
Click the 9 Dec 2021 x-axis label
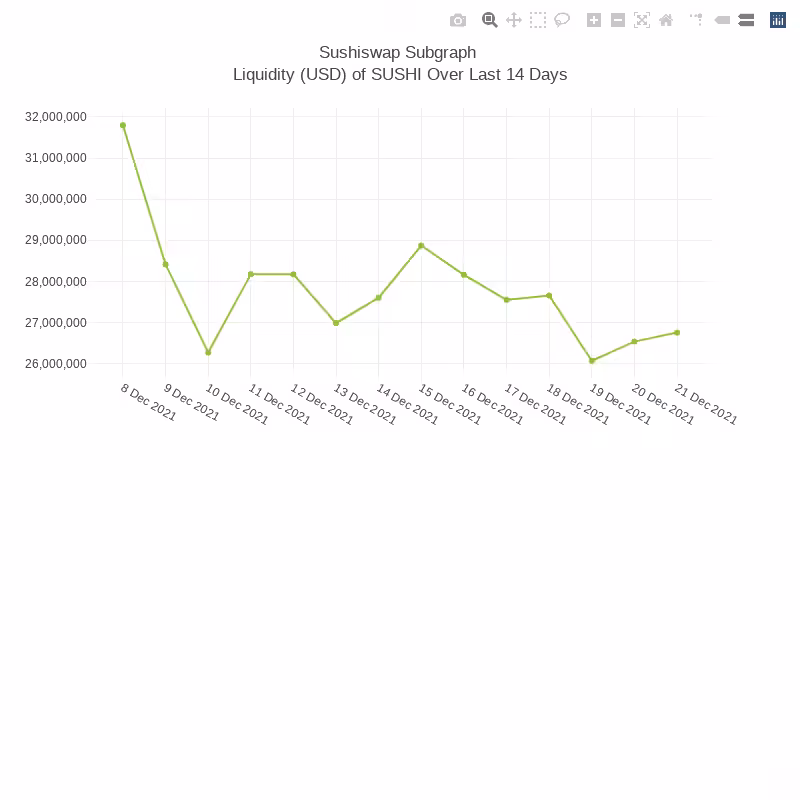[191, 402]
